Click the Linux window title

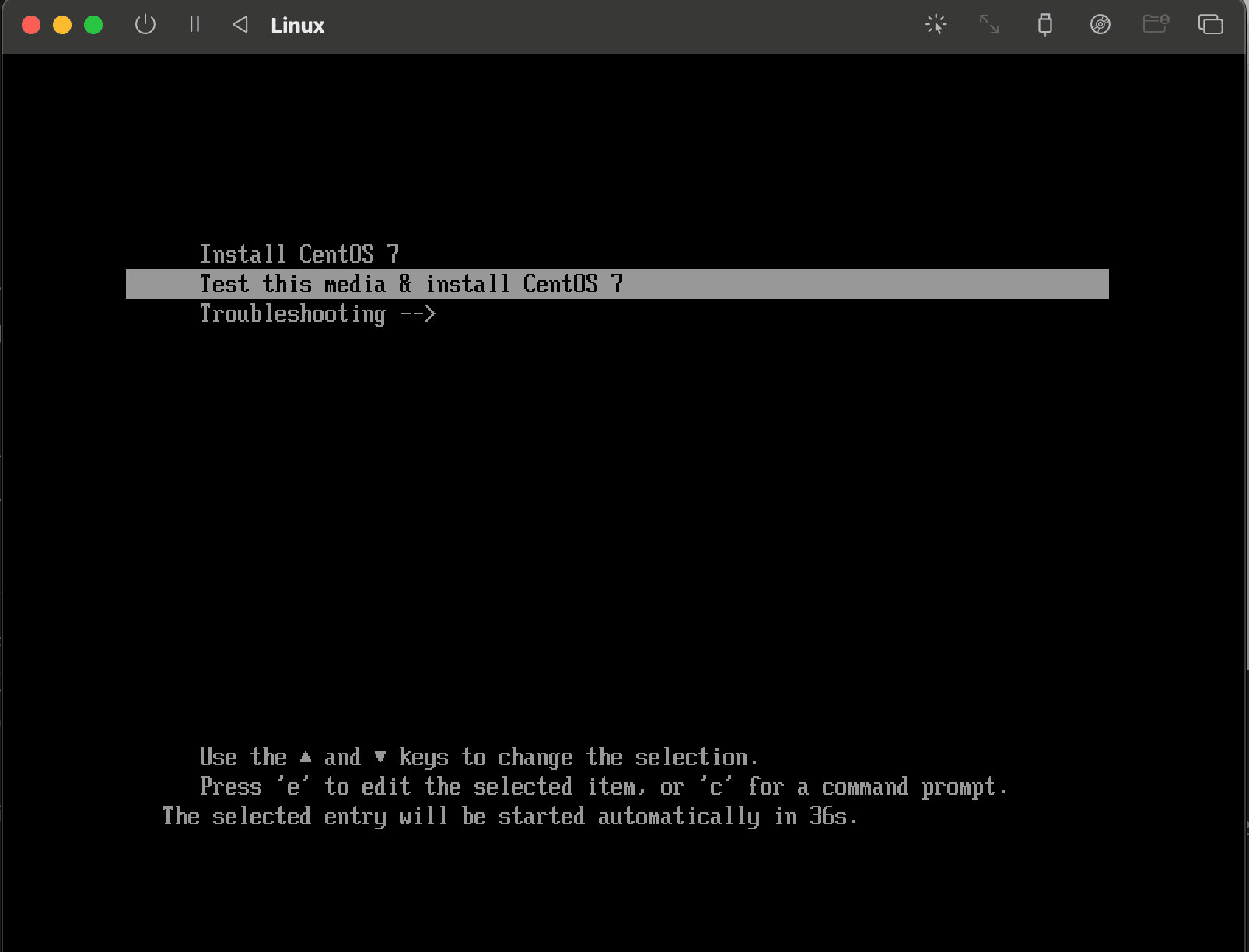(x=297, y=26)
